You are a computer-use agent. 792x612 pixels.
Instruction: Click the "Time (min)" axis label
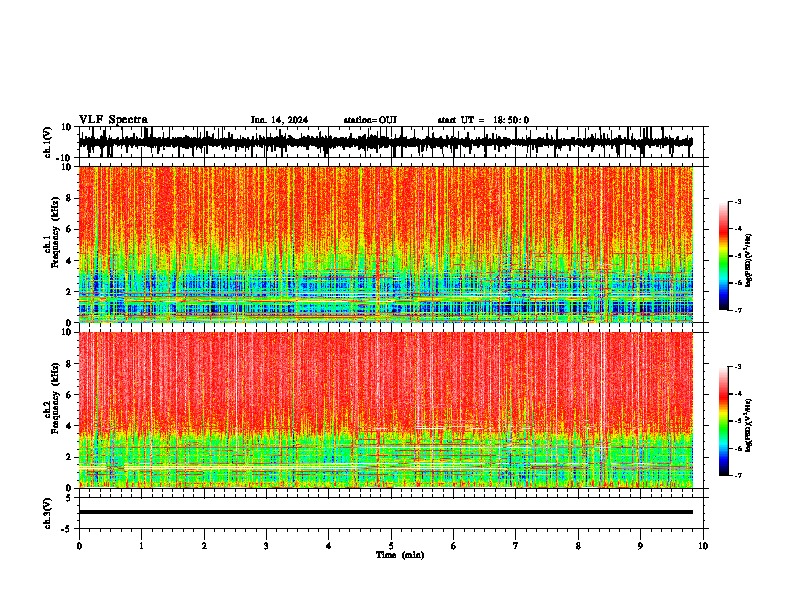pos(400,555)
